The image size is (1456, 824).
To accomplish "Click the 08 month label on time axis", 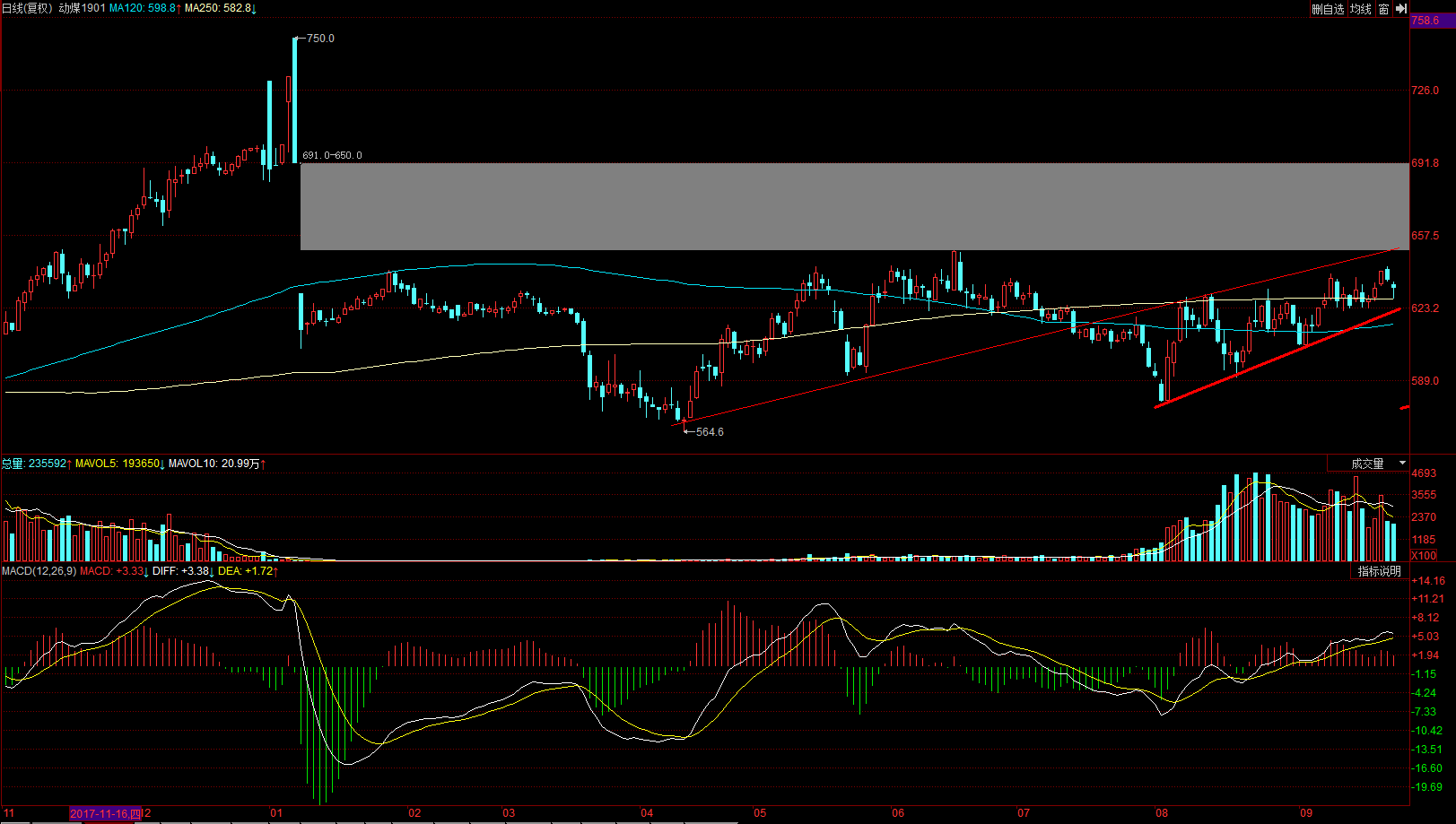I will [1162, 813].
